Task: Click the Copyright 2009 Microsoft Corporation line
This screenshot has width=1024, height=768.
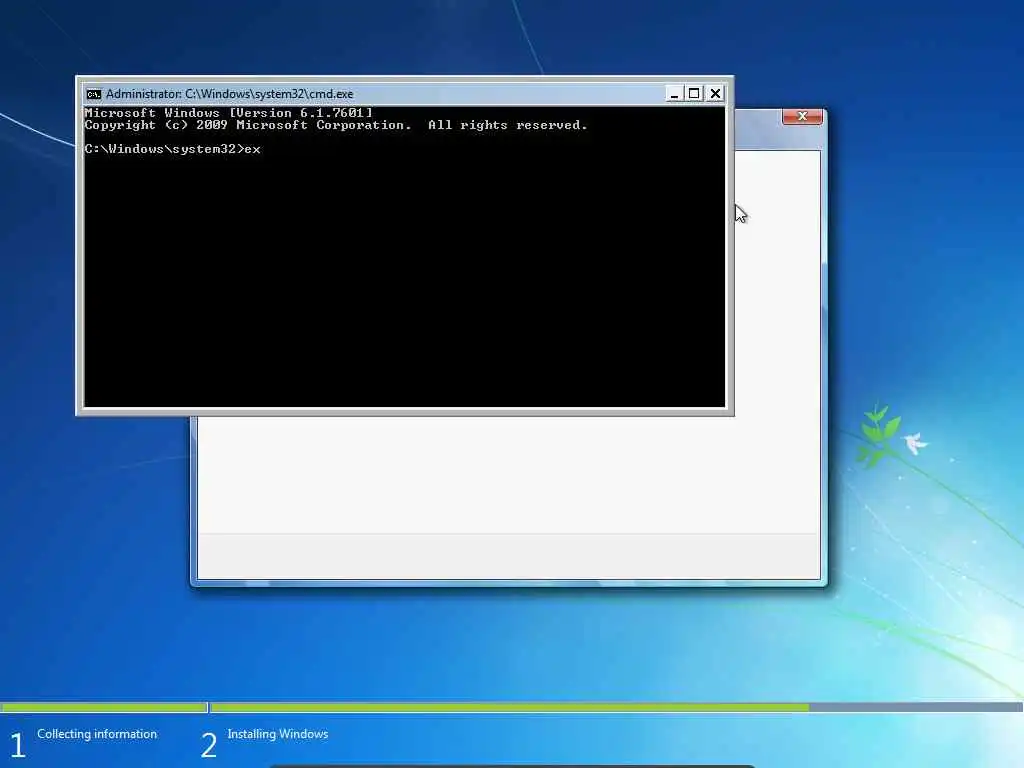Action: [336, 125]
